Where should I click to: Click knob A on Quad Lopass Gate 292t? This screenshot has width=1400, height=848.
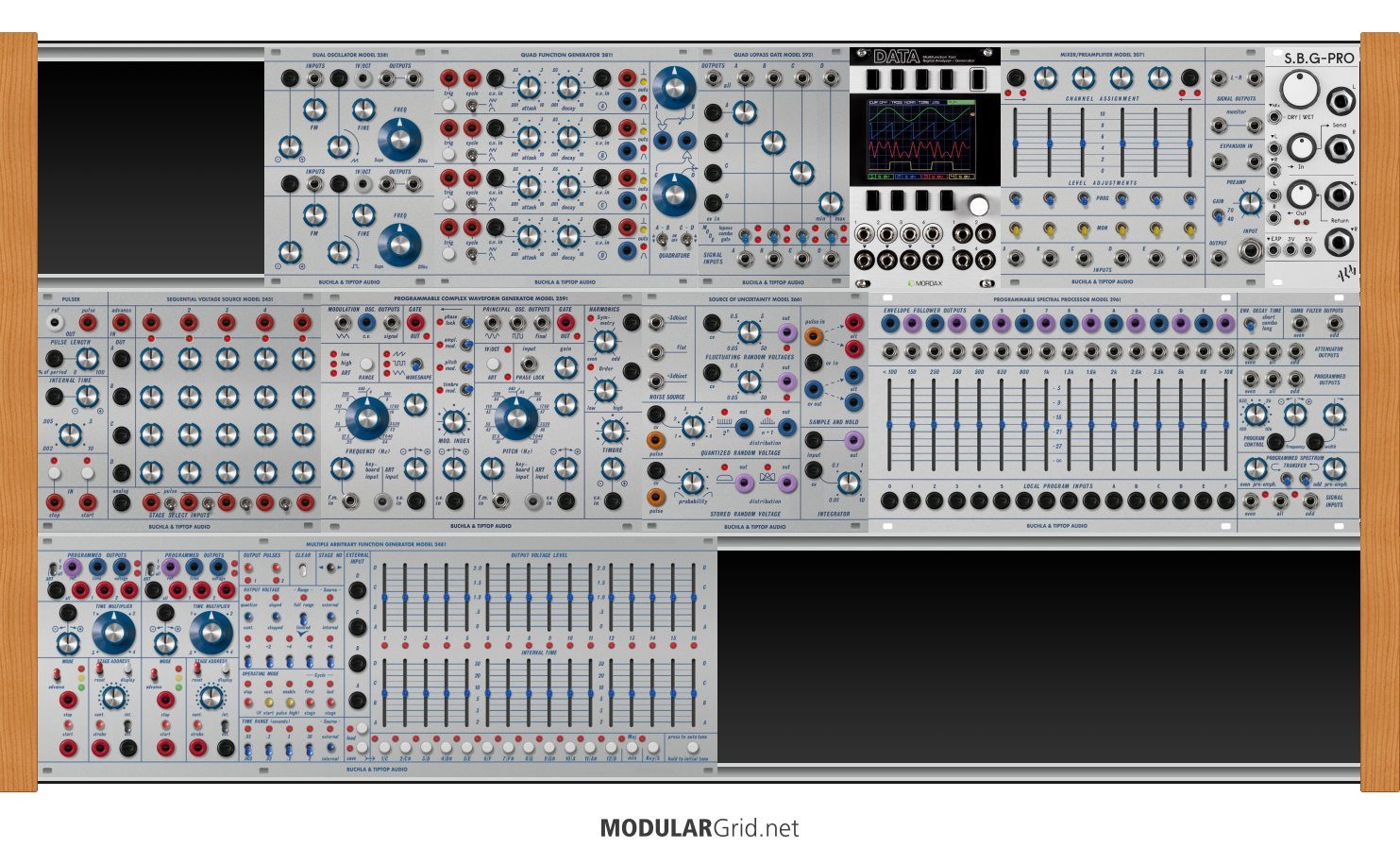click(x=744, y=112)
